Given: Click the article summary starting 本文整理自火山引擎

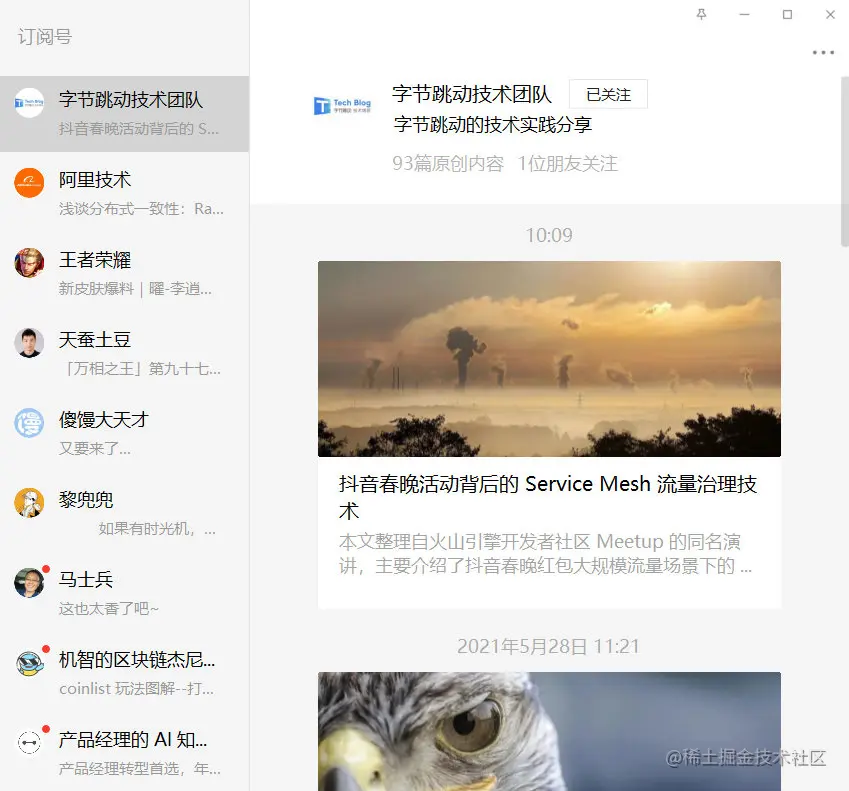Looking at the screenshot, I should click(545, 554).
